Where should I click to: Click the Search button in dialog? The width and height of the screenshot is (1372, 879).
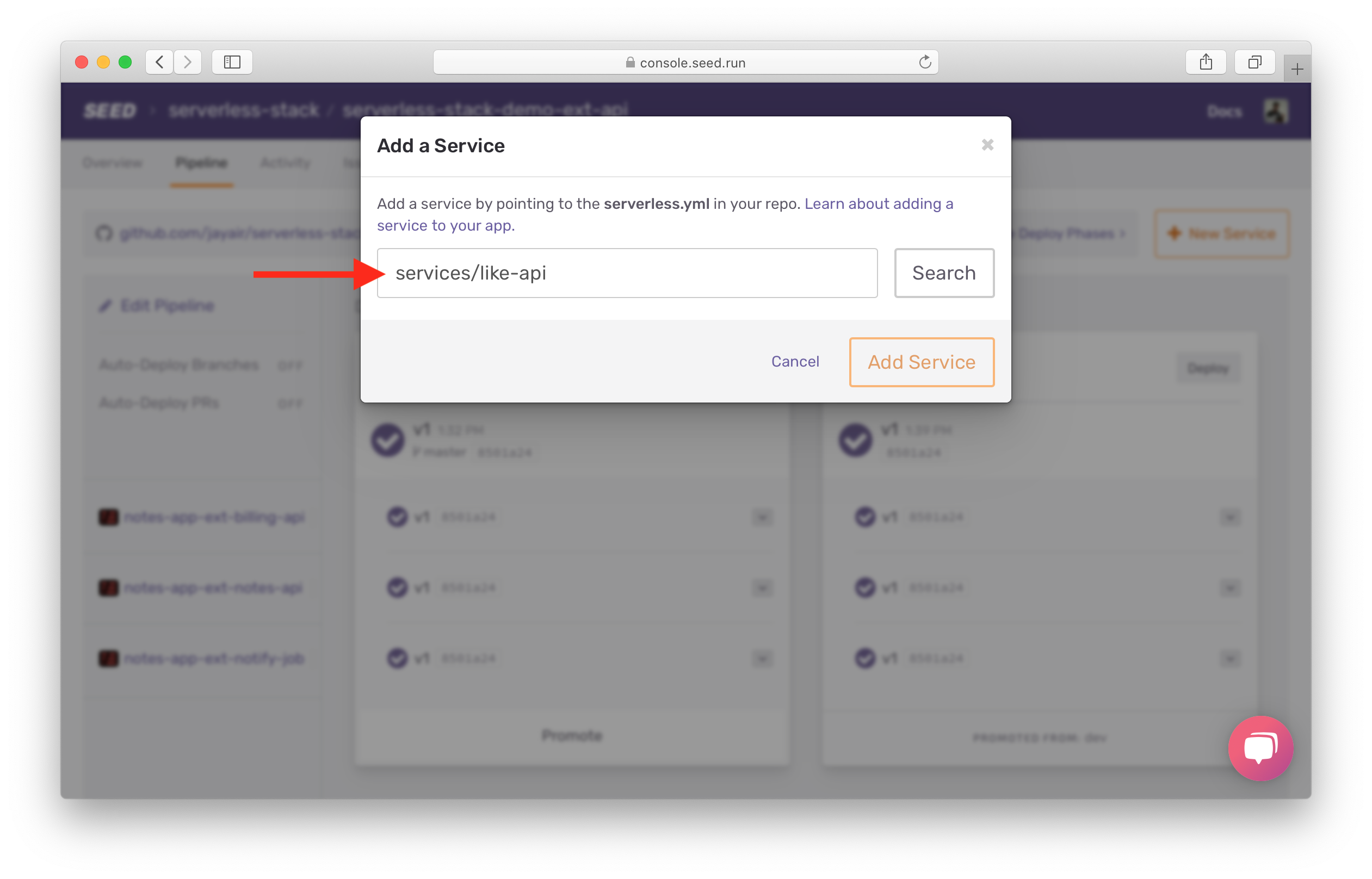tap(944, 272)
